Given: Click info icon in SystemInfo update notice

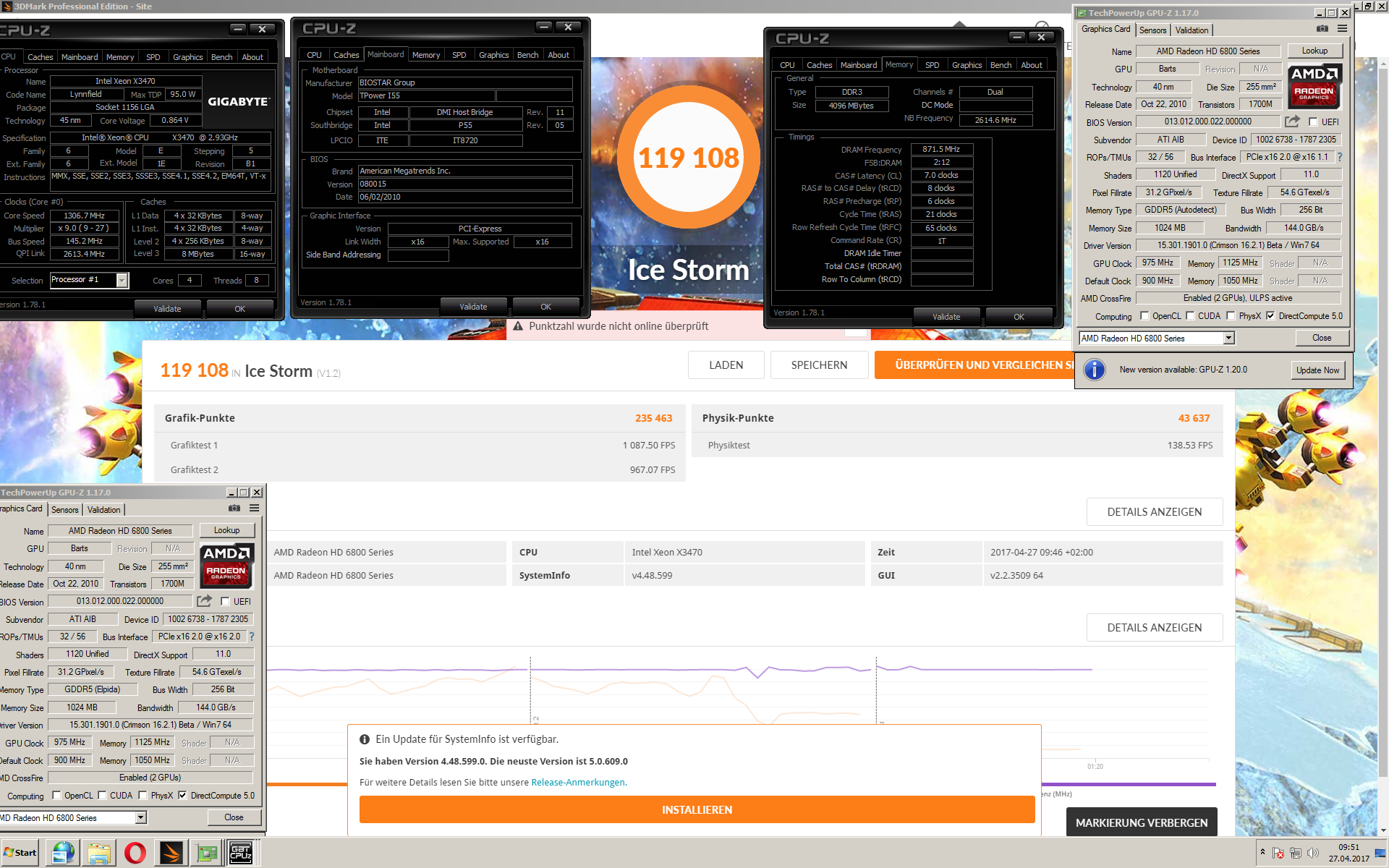Looking at the screenshot, I should [365, 739].
